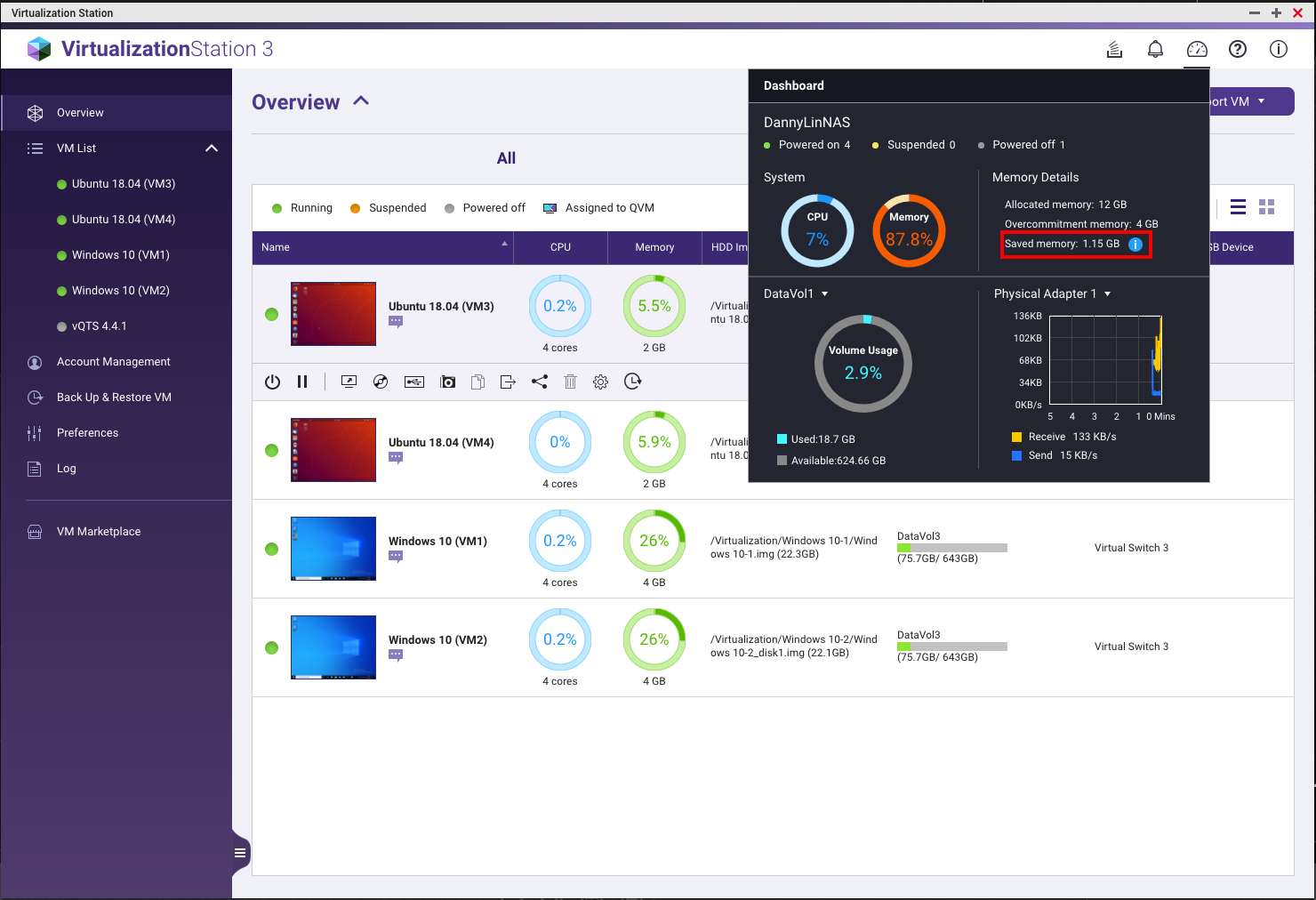Click the share icon in the VM toolbar

[540, 382]
